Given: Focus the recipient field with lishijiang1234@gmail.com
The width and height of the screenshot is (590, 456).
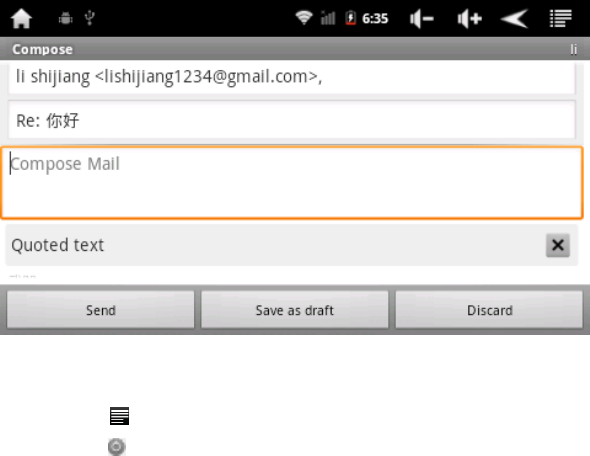Looking at the screenshot, I should click(292, 78).
